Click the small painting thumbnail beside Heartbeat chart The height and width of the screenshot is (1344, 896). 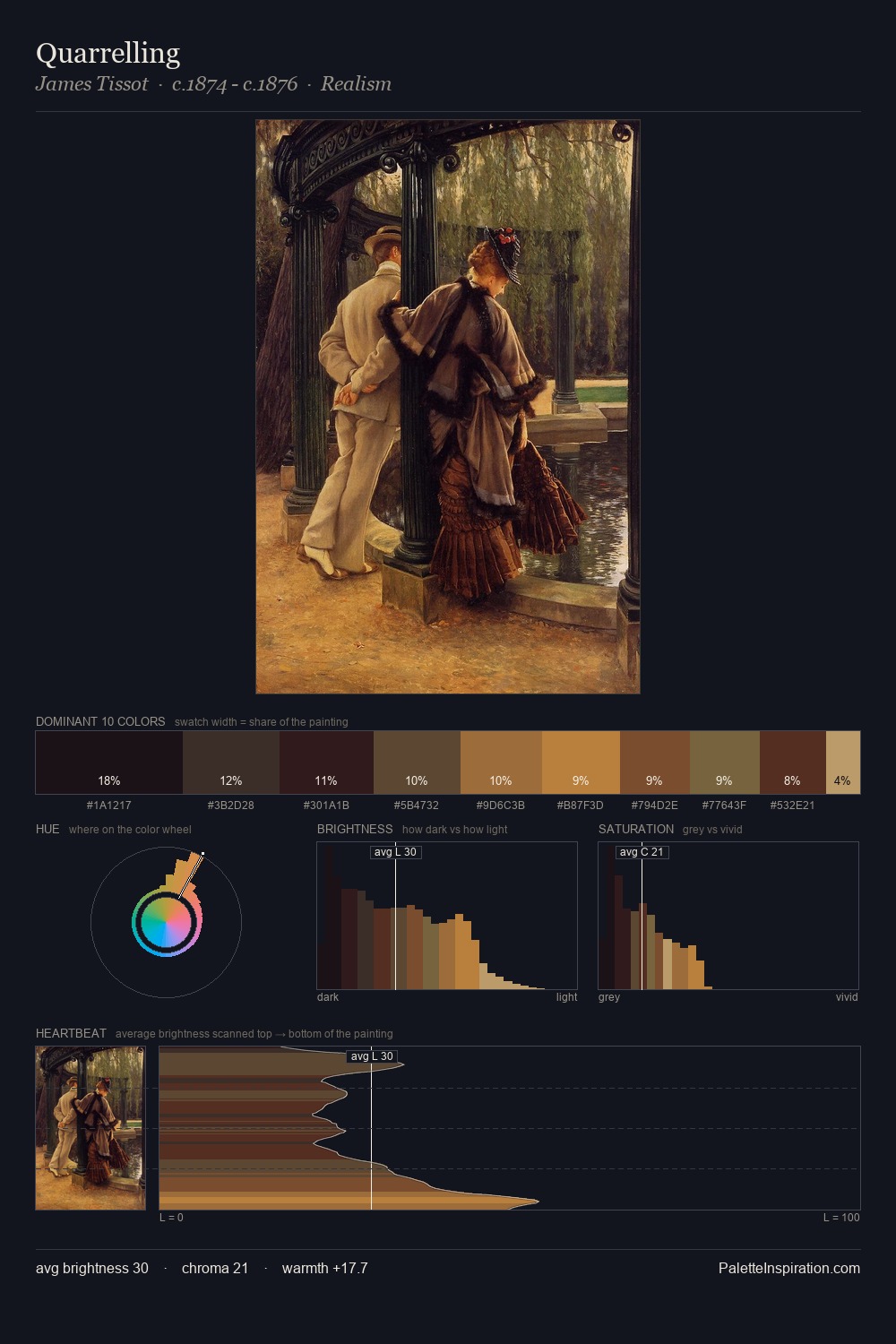[x=90, y=1128]
